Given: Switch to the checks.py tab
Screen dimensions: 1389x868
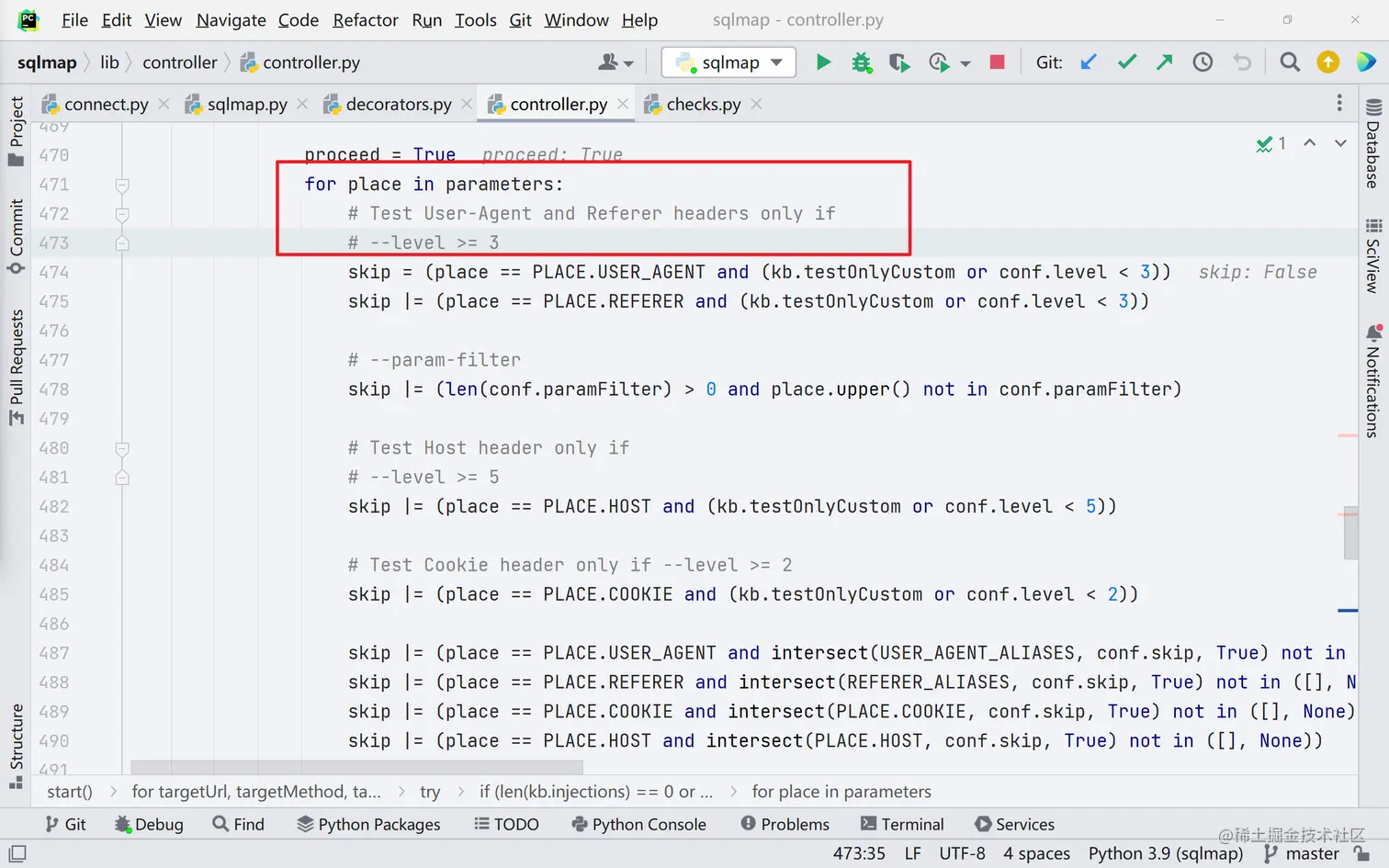Looking at the screenshot, I should (704, 104).
